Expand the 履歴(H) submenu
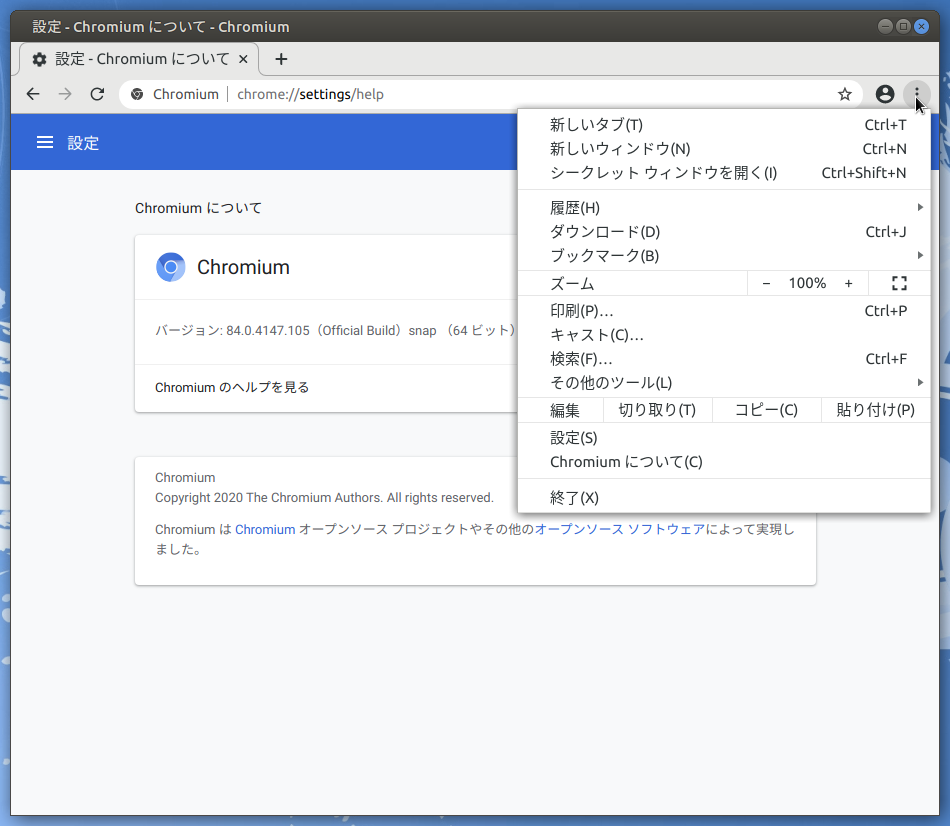 (724, 208)
